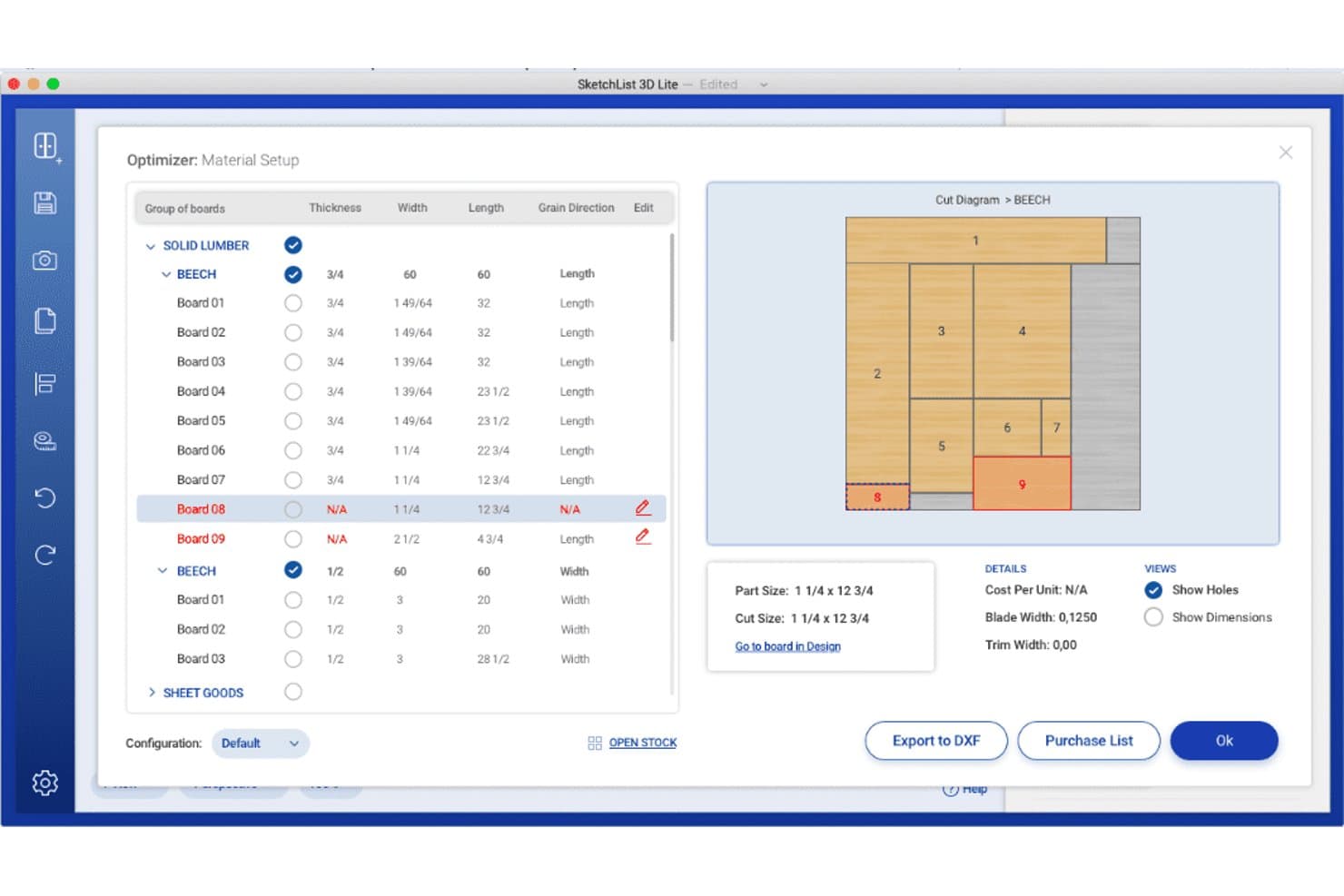Select radio for Board 04
The height and width of the screenshot is (896, 1344).
(x=293, y=391)
